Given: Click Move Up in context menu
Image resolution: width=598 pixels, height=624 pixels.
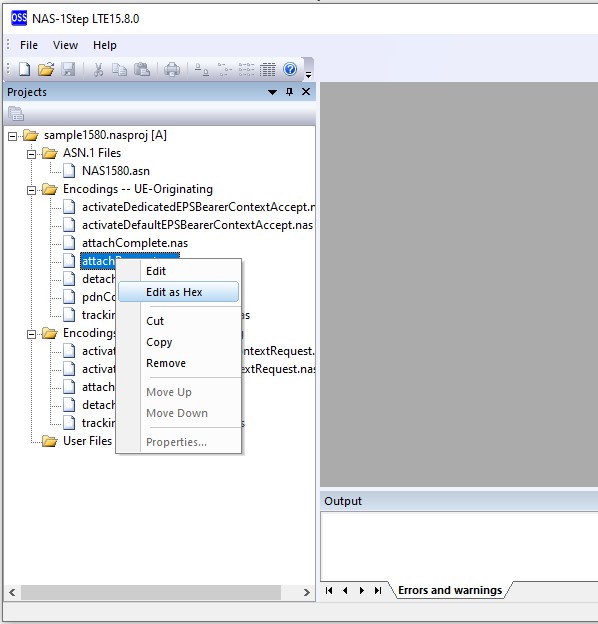Looking at the screenshot, I should point(179,392).
